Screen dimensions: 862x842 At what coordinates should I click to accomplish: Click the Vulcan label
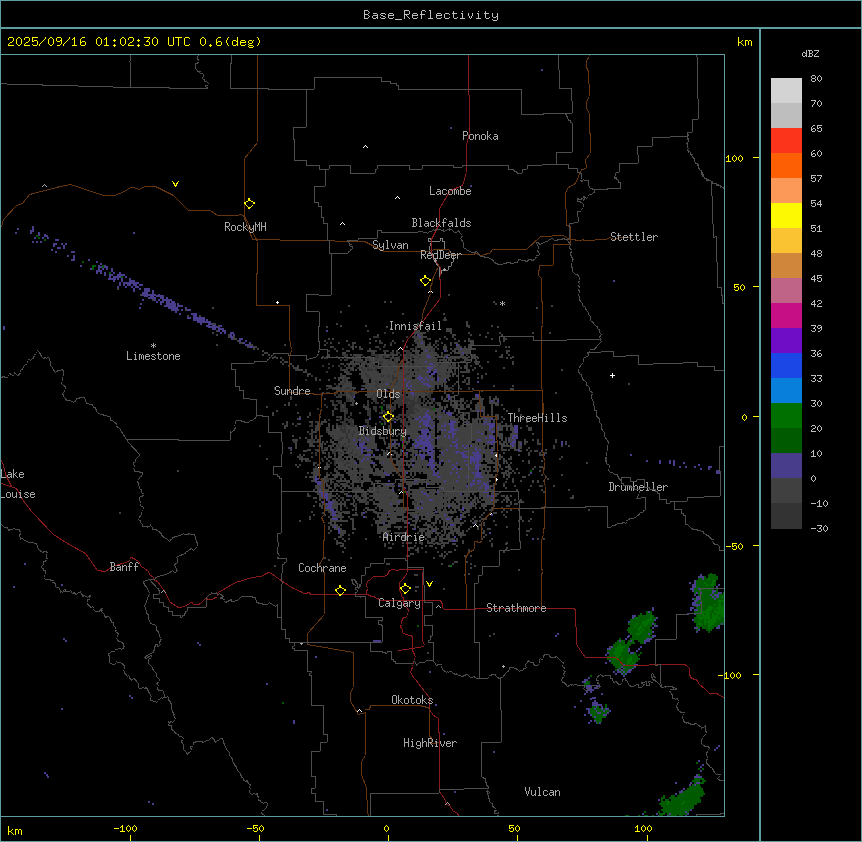[543, 792]
